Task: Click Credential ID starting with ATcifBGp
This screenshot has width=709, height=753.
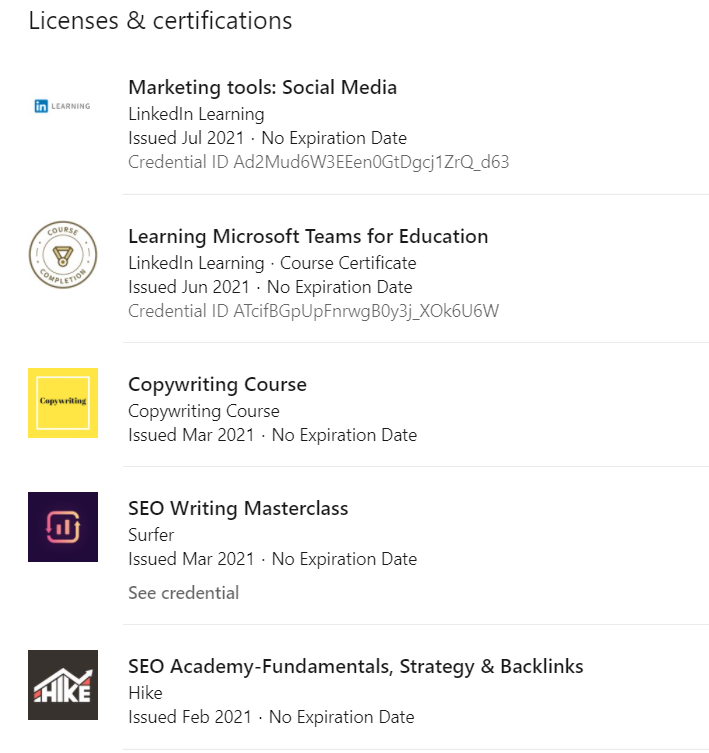Action: pyautogui.click(x=313, y=311)
